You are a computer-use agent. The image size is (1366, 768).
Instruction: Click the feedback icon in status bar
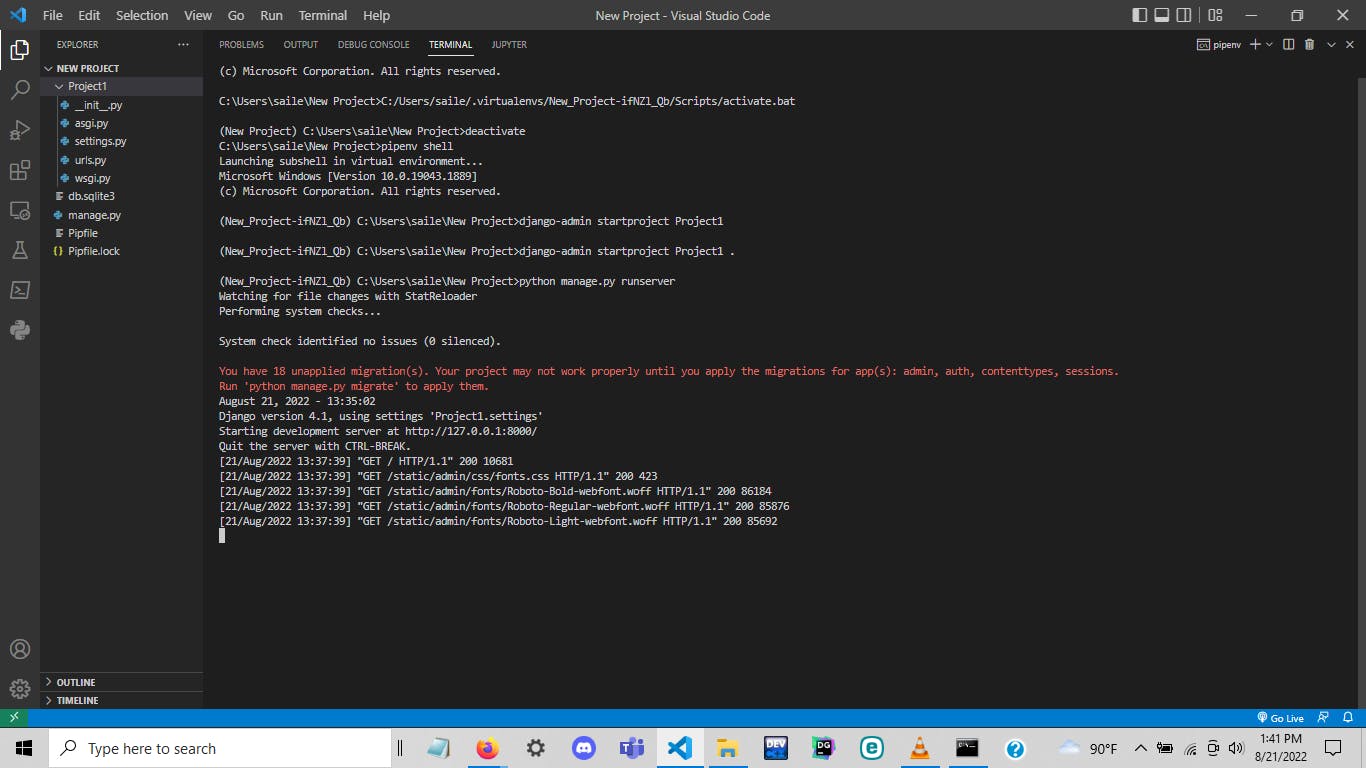tap(1323, 718)
